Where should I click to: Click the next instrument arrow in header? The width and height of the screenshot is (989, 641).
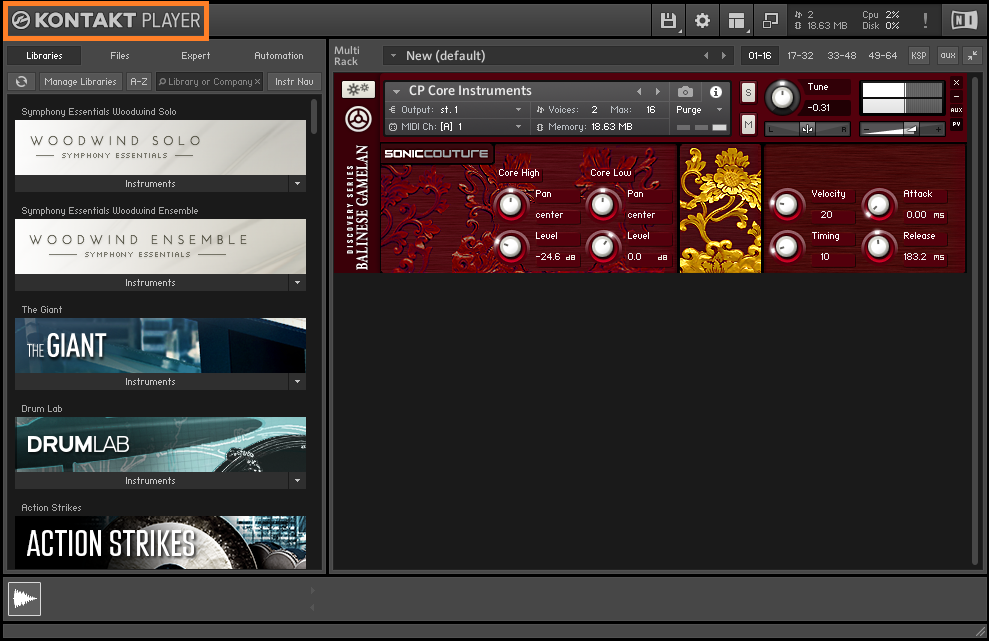click(657, 91)
